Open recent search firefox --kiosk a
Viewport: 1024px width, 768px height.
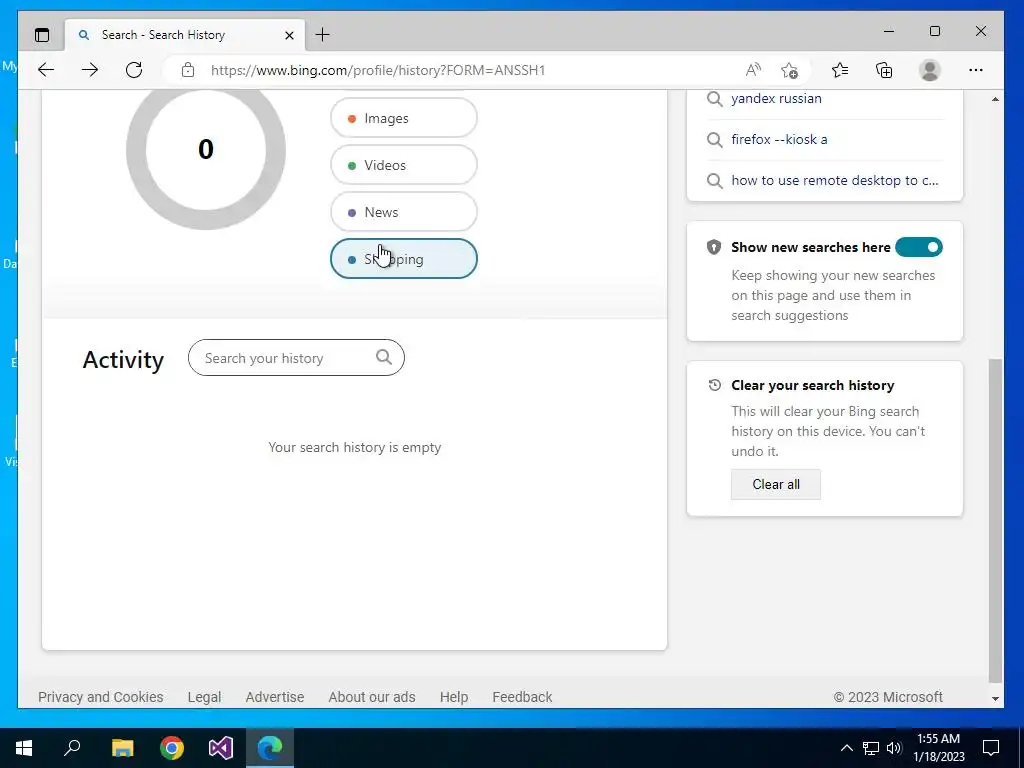(x=779, y=139)
